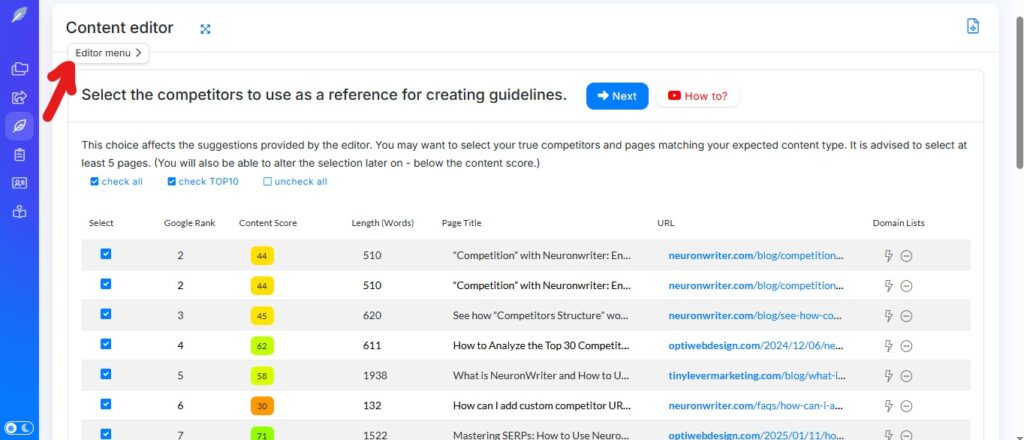Click the page title 'How to Analyze the Top 30 Competit...'

[x=541, y=346]
